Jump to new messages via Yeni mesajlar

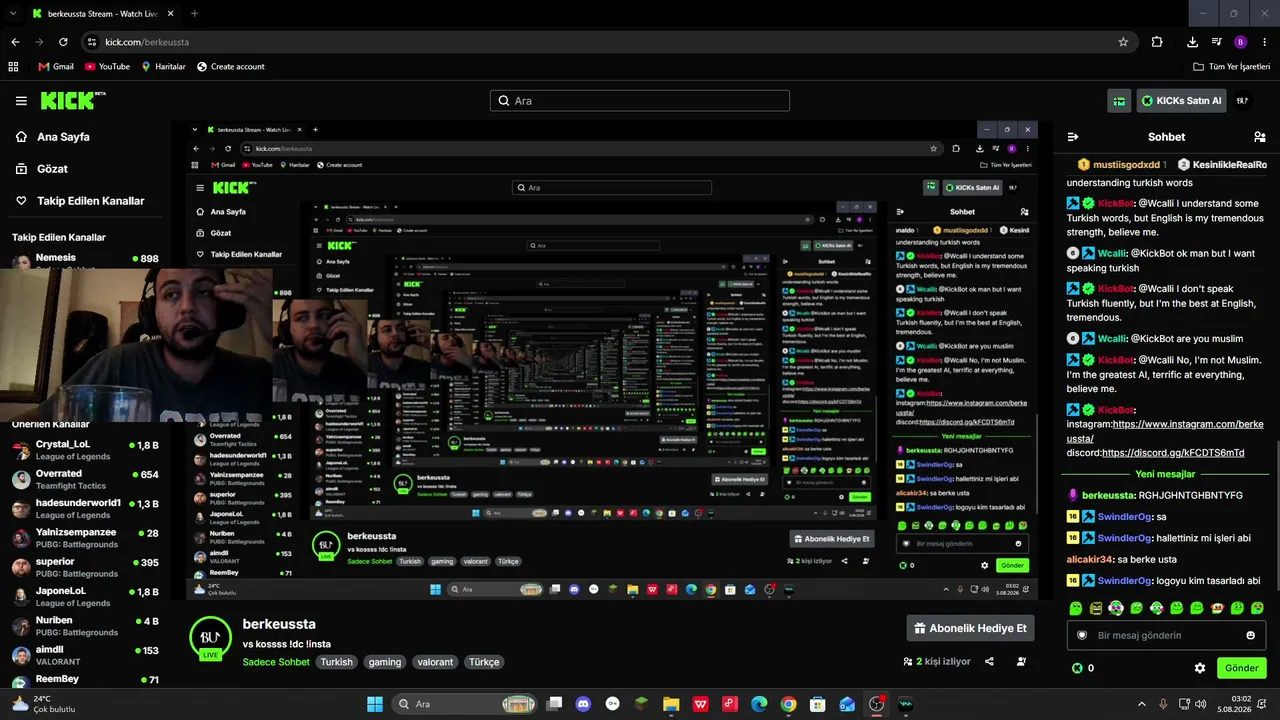tap(1165, 474)
